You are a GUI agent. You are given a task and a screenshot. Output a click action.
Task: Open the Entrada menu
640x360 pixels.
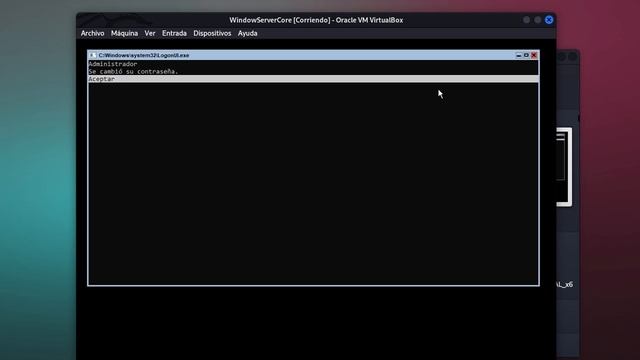(x=174, y=33)
